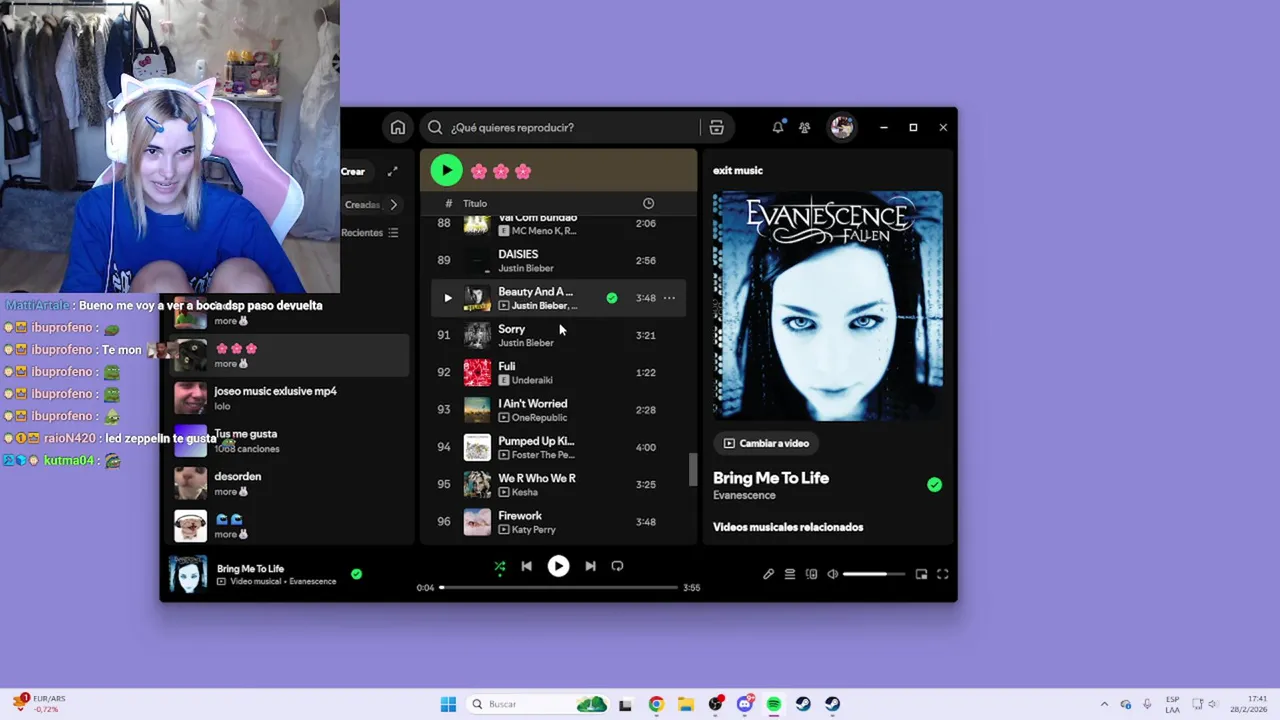Select track Full by Underaiki
This screenshot has height=720, width=1280.
pyautogui.click(x=559, y=372)
